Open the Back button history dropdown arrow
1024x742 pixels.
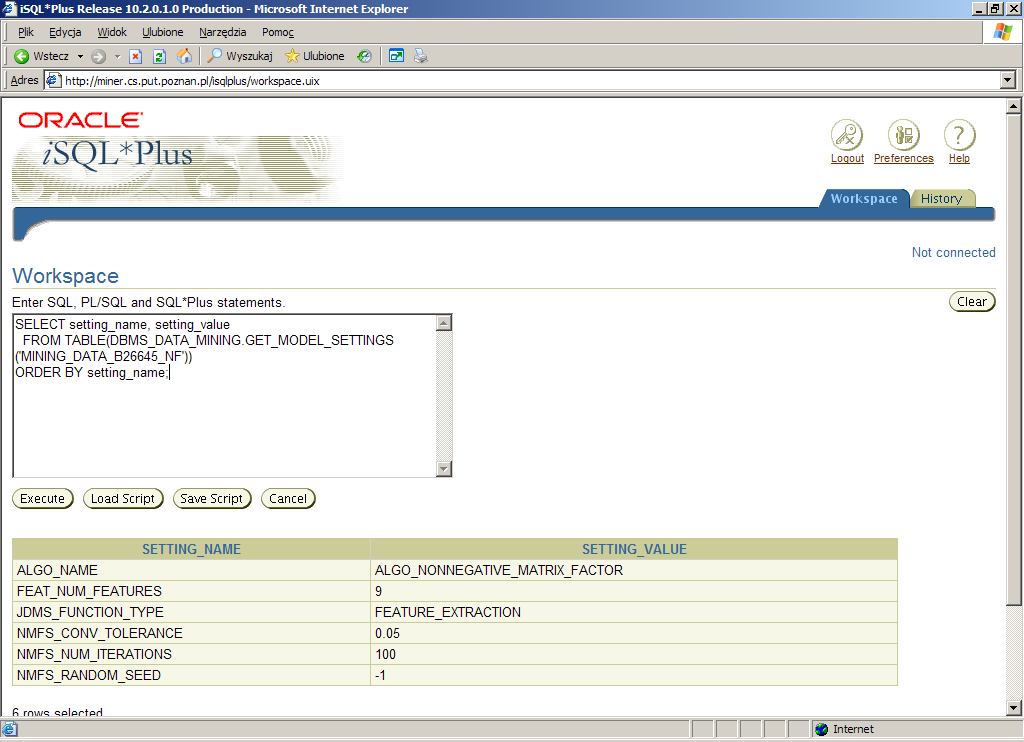point(80,57)
